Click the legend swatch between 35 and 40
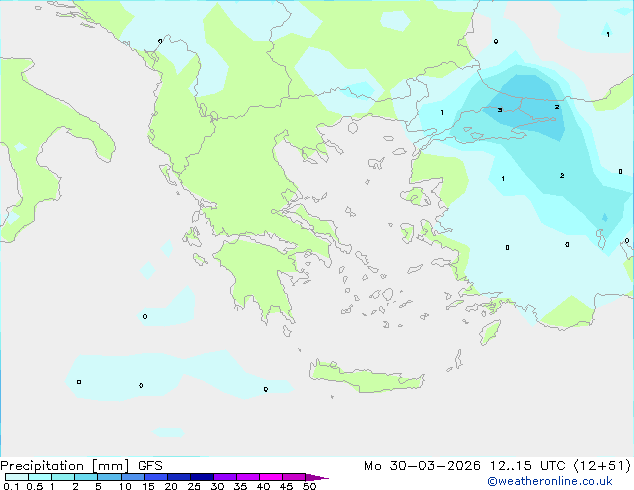This screenshot has width=634, height=490. click(x=247, y=477)
